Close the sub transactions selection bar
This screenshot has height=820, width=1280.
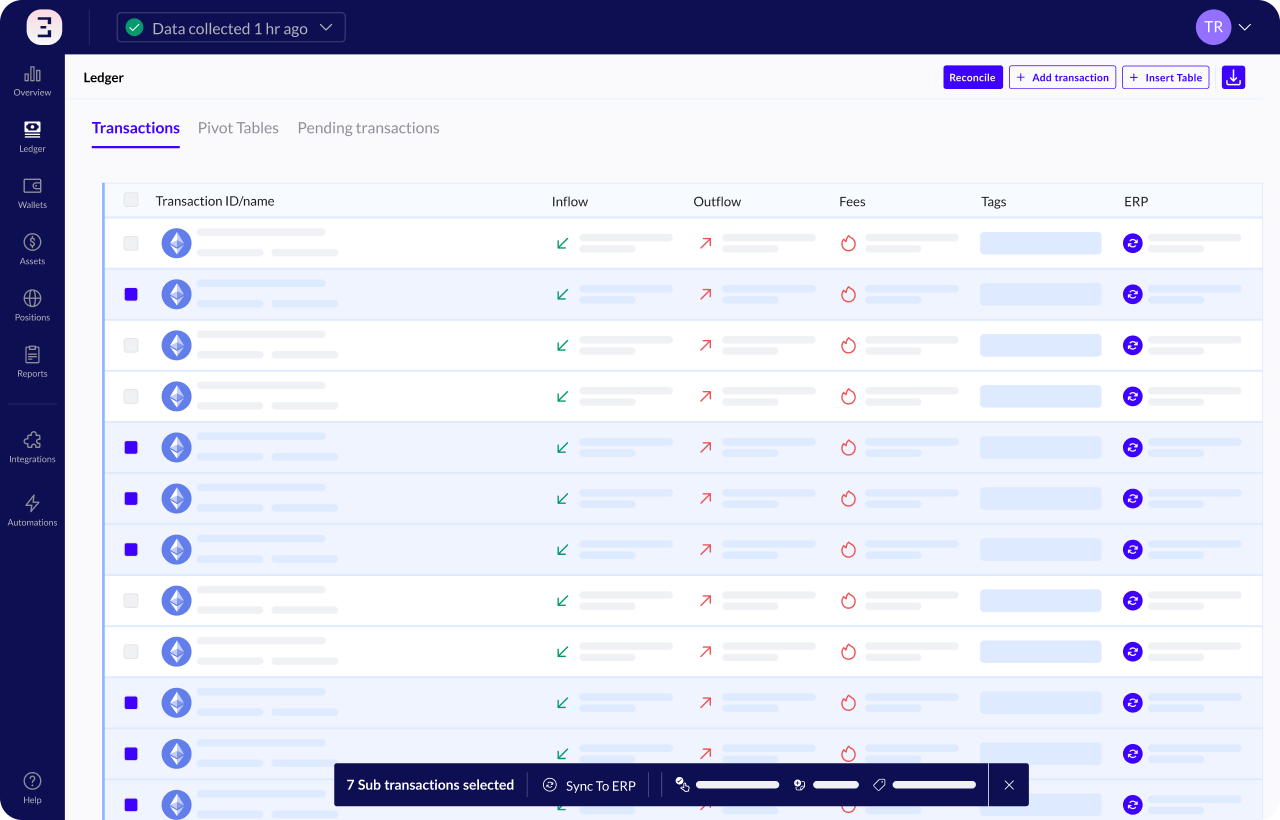pyautogui.click(x=1009, y=785)
